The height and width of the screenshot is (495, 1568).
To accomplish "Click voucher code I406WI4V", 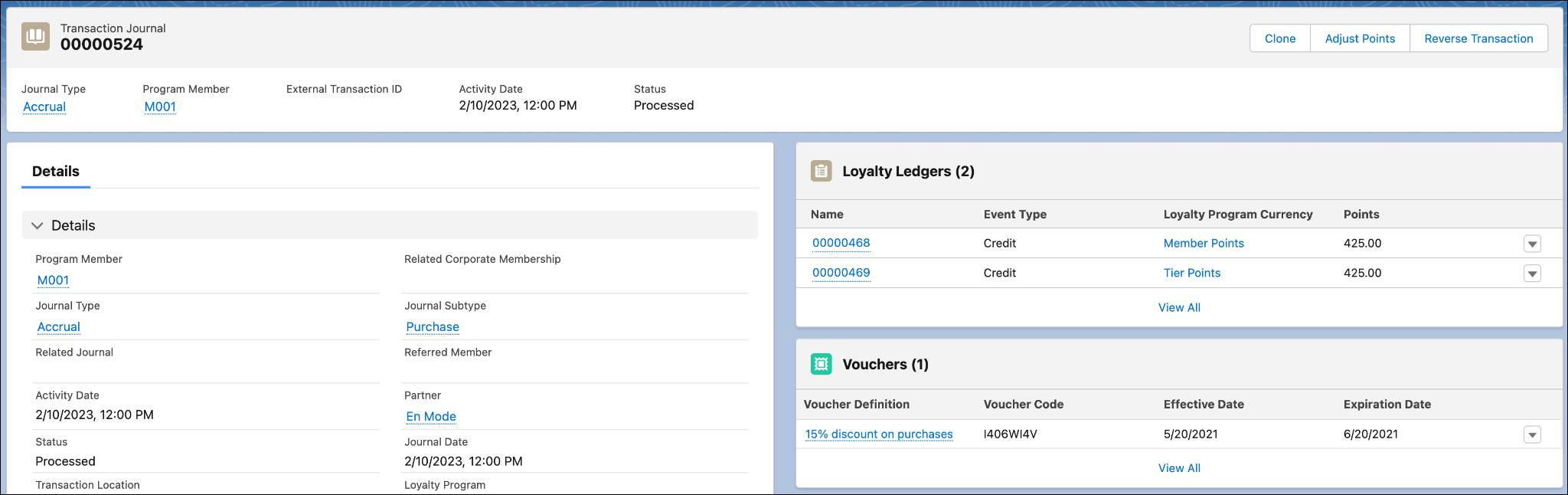I will [1011, 434].
